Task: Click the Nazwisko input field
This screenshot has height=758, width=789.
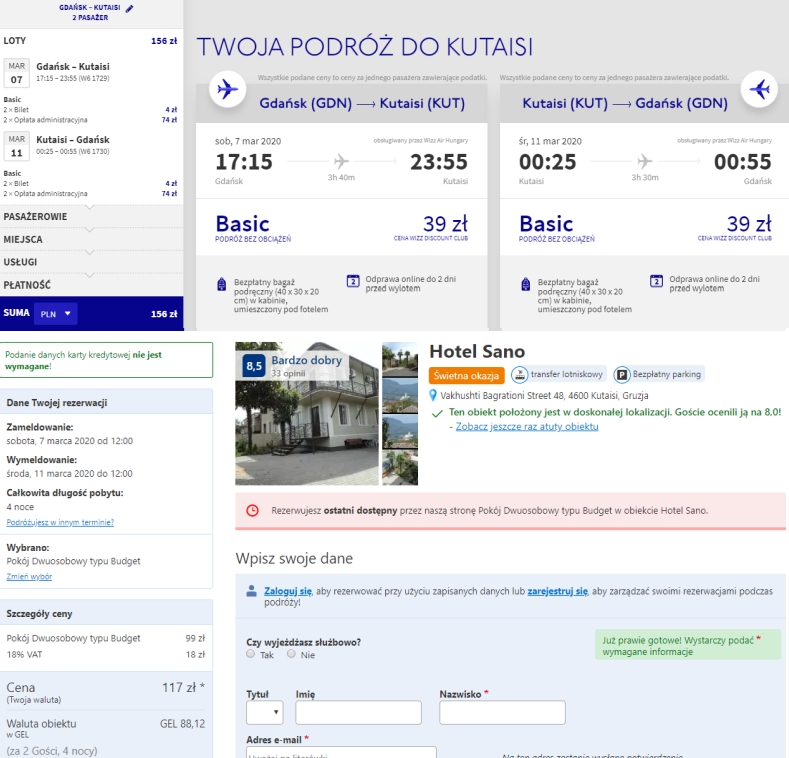Action: 502,712
